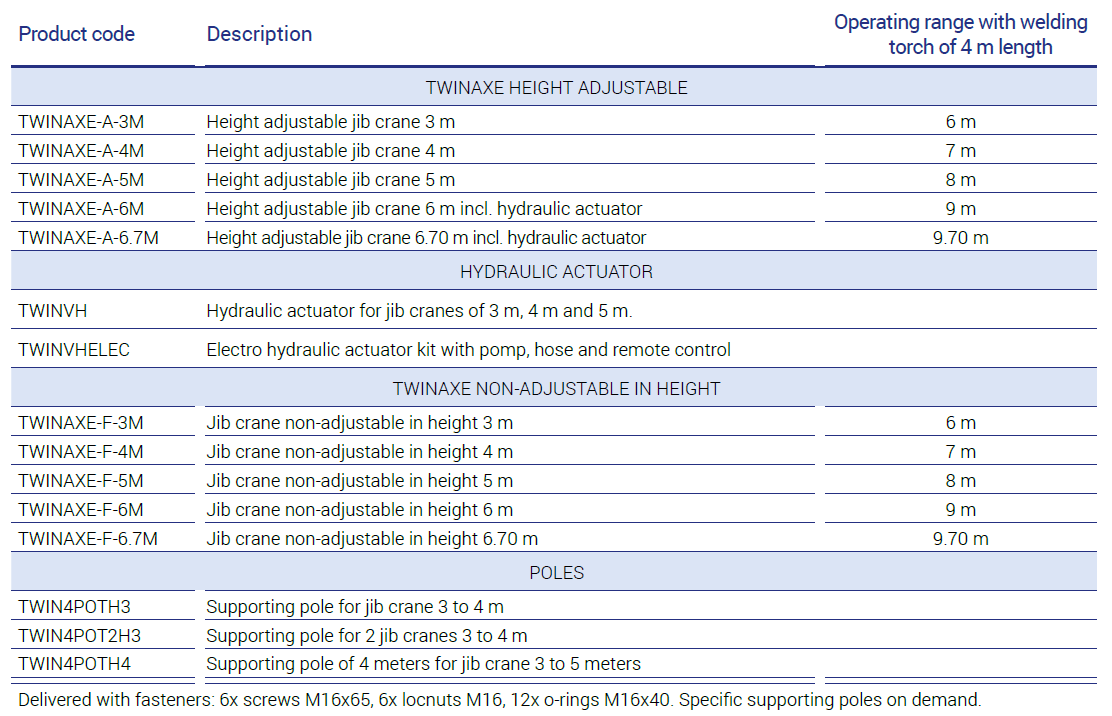Select product code TWINAXE-A-3M
The width and height of the screenshot is (1112, 716).
pyautogui.click(x=82, y=122)
